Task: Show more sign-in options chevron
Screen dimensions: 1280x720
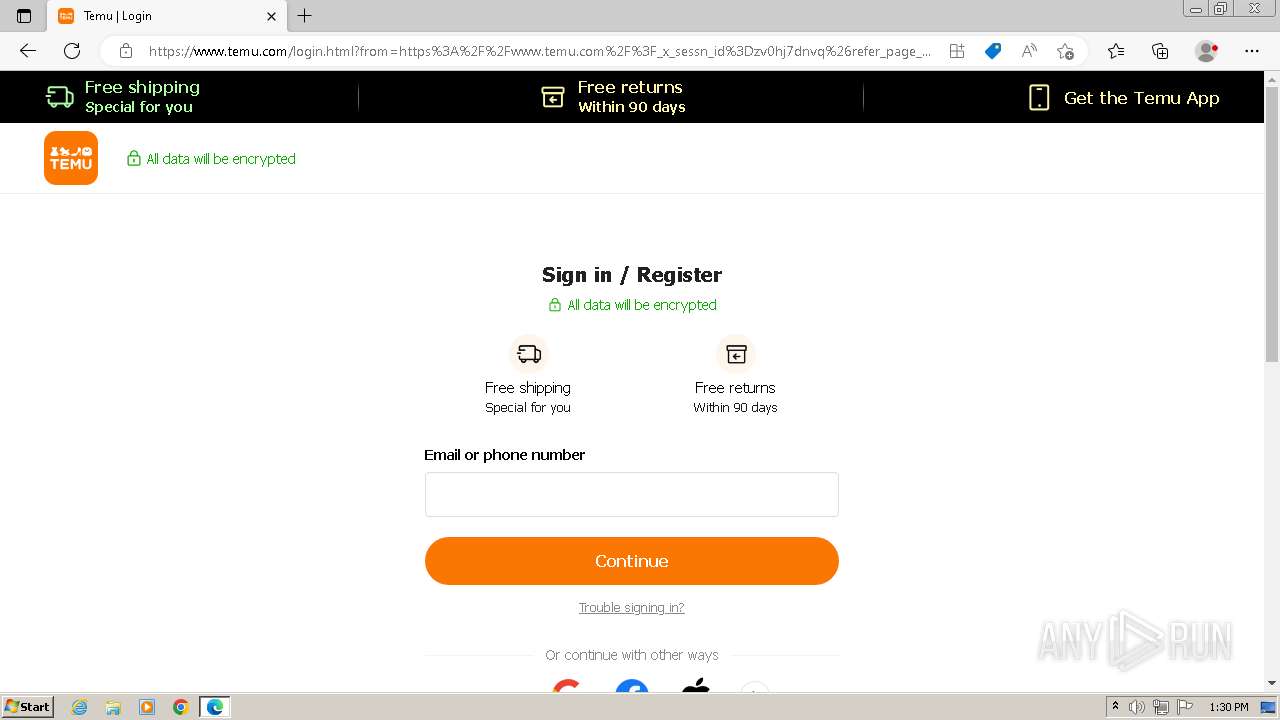Action: [x=755, y=687]
